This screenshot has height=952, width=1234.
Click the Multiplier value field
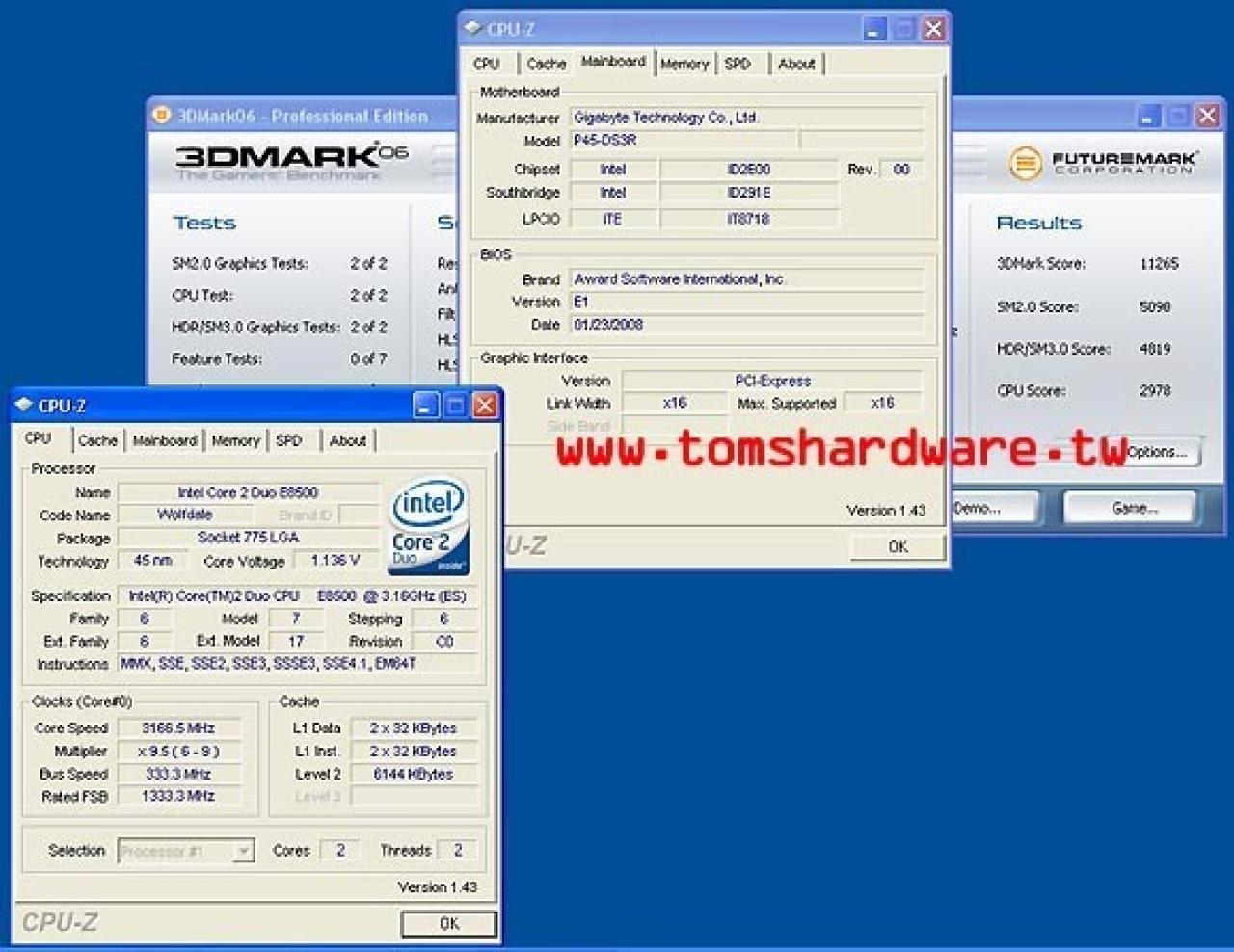point(178,752)
